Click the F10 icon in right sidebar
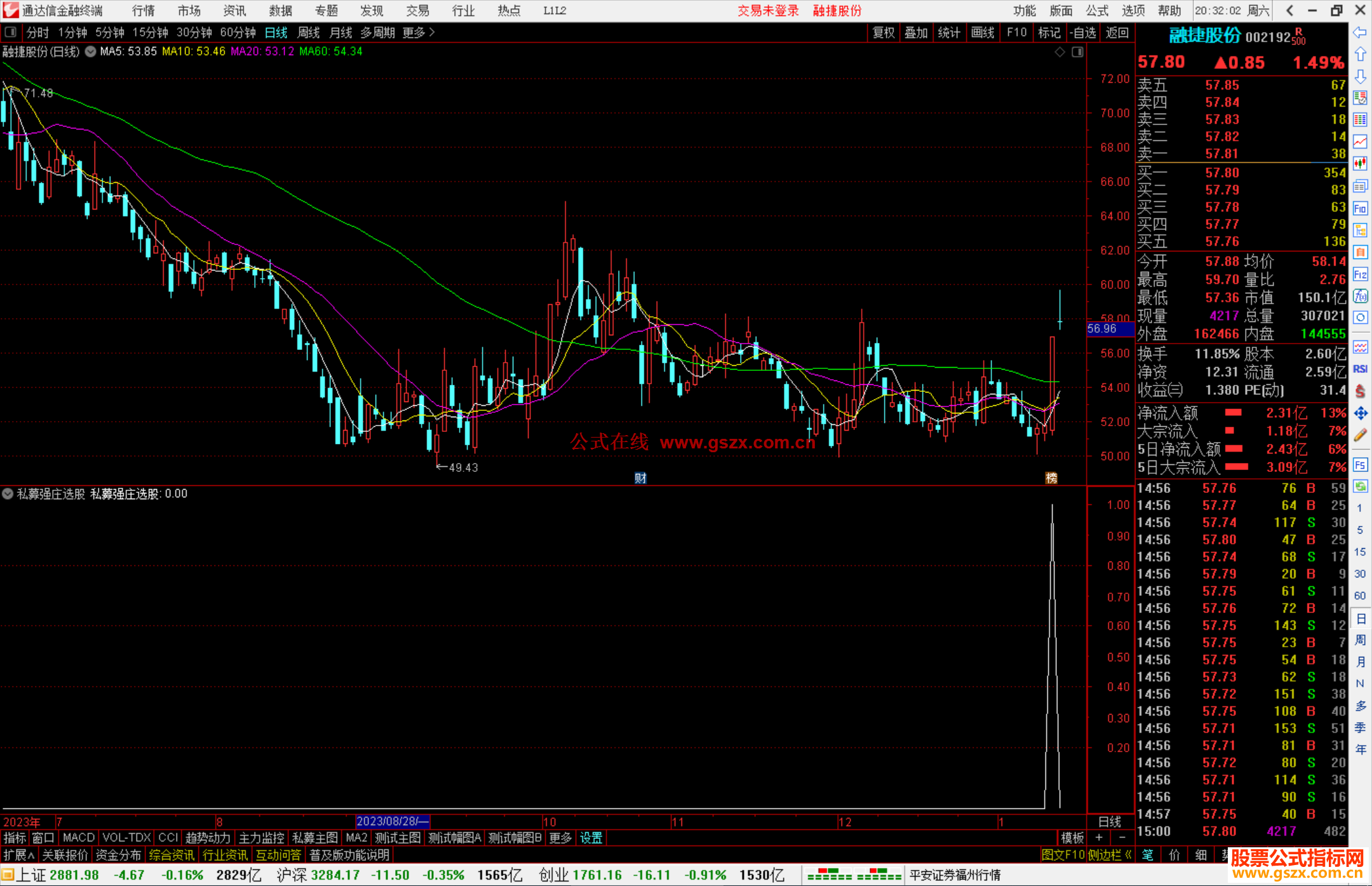The image size is (1372, 886). pos(1360,208)
